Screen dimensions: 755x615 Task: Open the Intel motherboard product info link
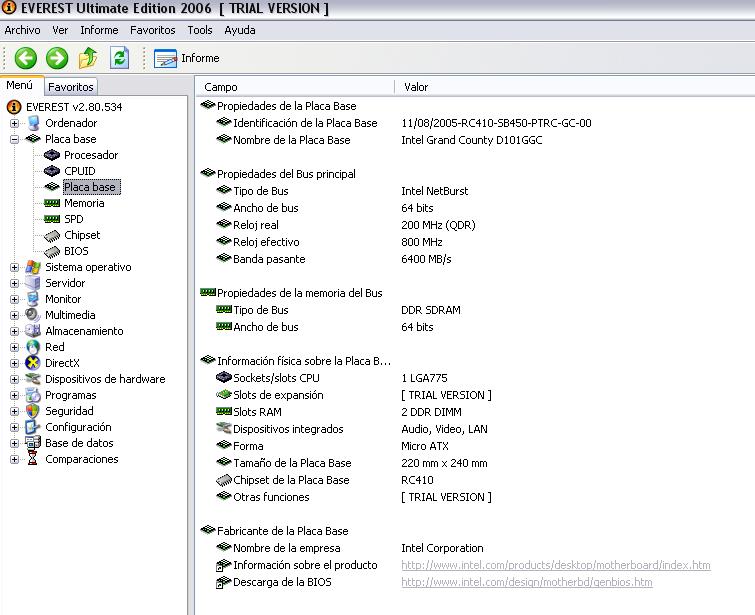click(555, 565)
